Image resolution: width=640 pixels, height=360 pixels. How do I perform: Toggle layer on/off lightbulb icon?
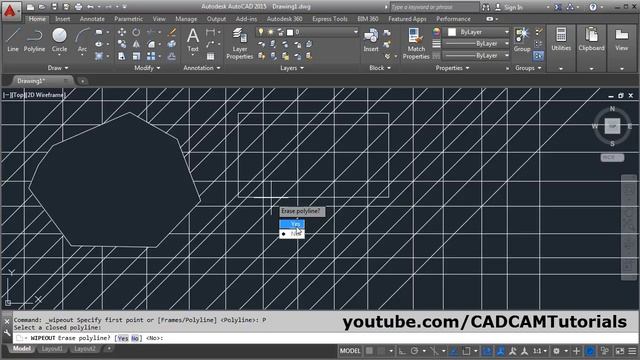point(261,32)
